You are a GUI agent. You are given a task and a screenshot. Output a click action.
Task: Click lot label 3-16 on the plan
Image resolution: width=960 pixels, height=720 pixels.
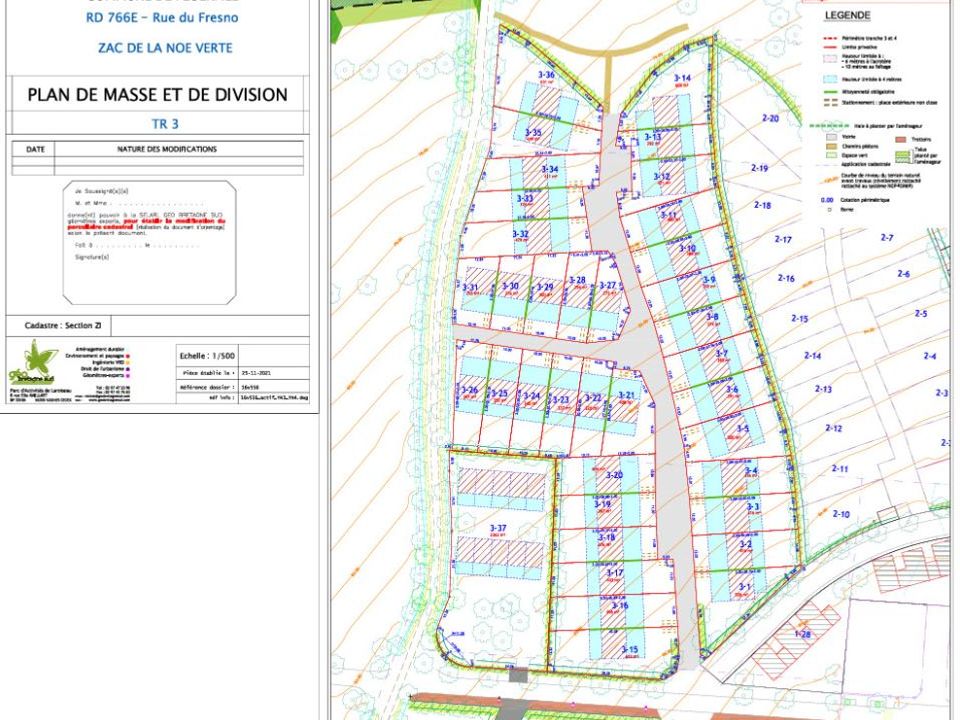[620, 606]
